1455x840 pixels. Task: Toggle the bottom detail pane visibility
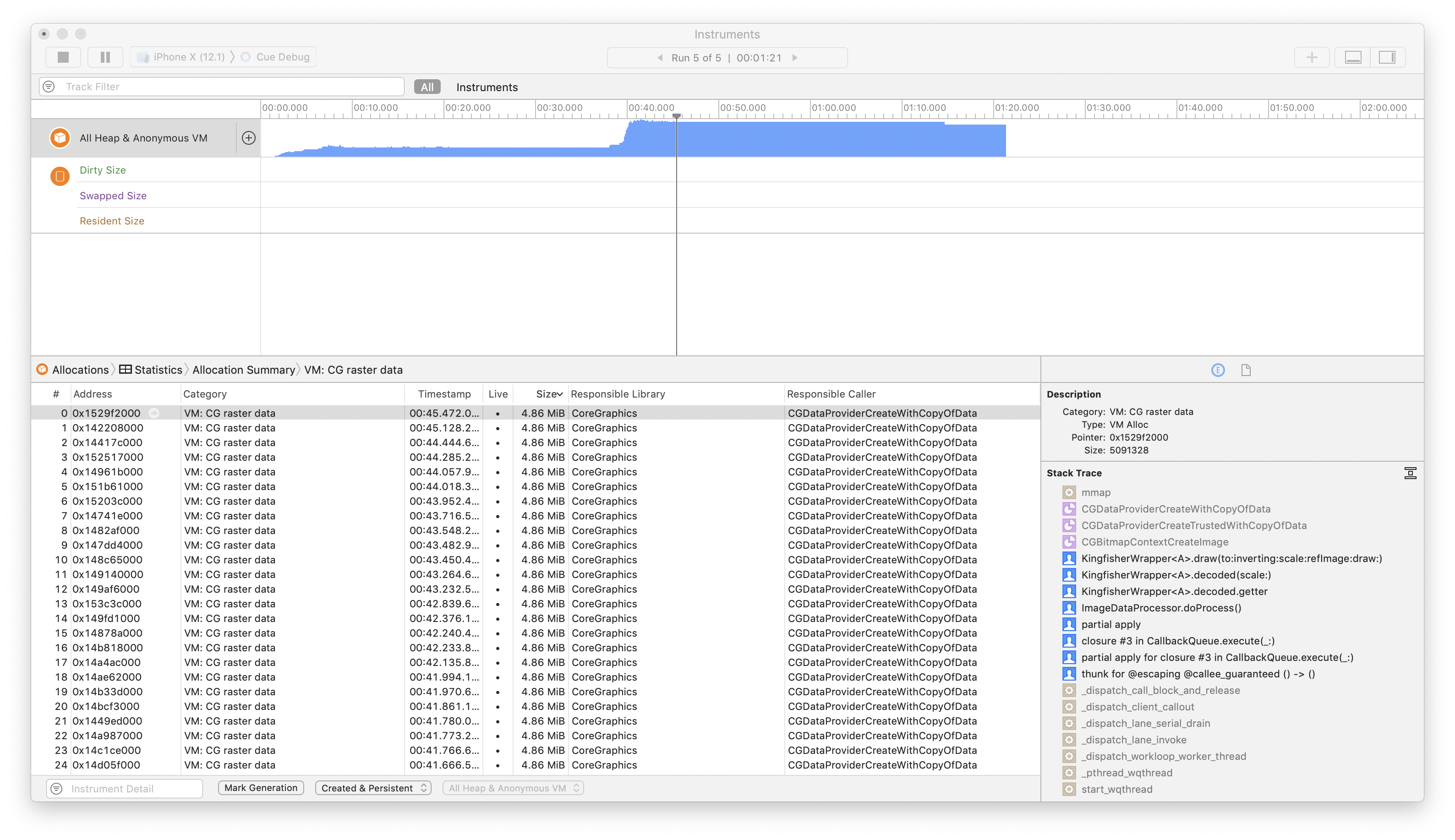tap(1353, 56)
